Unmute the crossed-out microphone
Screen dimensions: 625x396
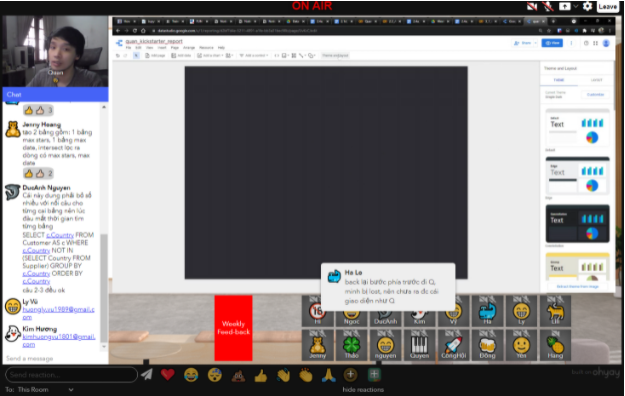click(x=548, y=6)
